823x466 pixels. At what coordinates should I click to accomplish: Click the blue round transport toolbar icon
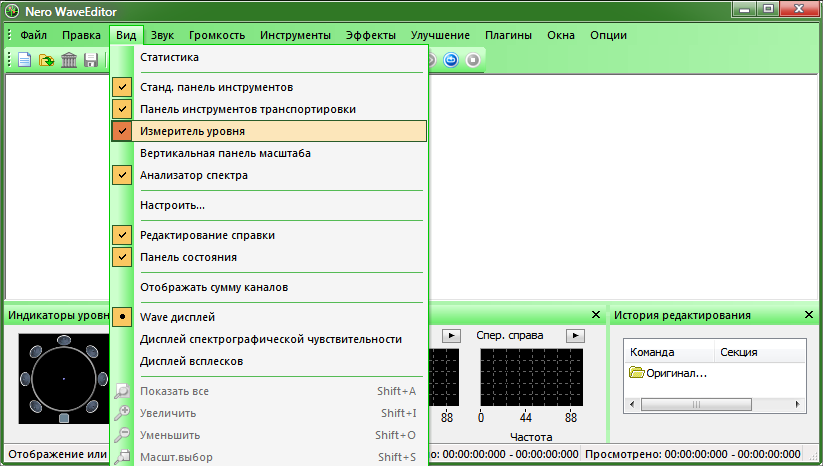452,60
